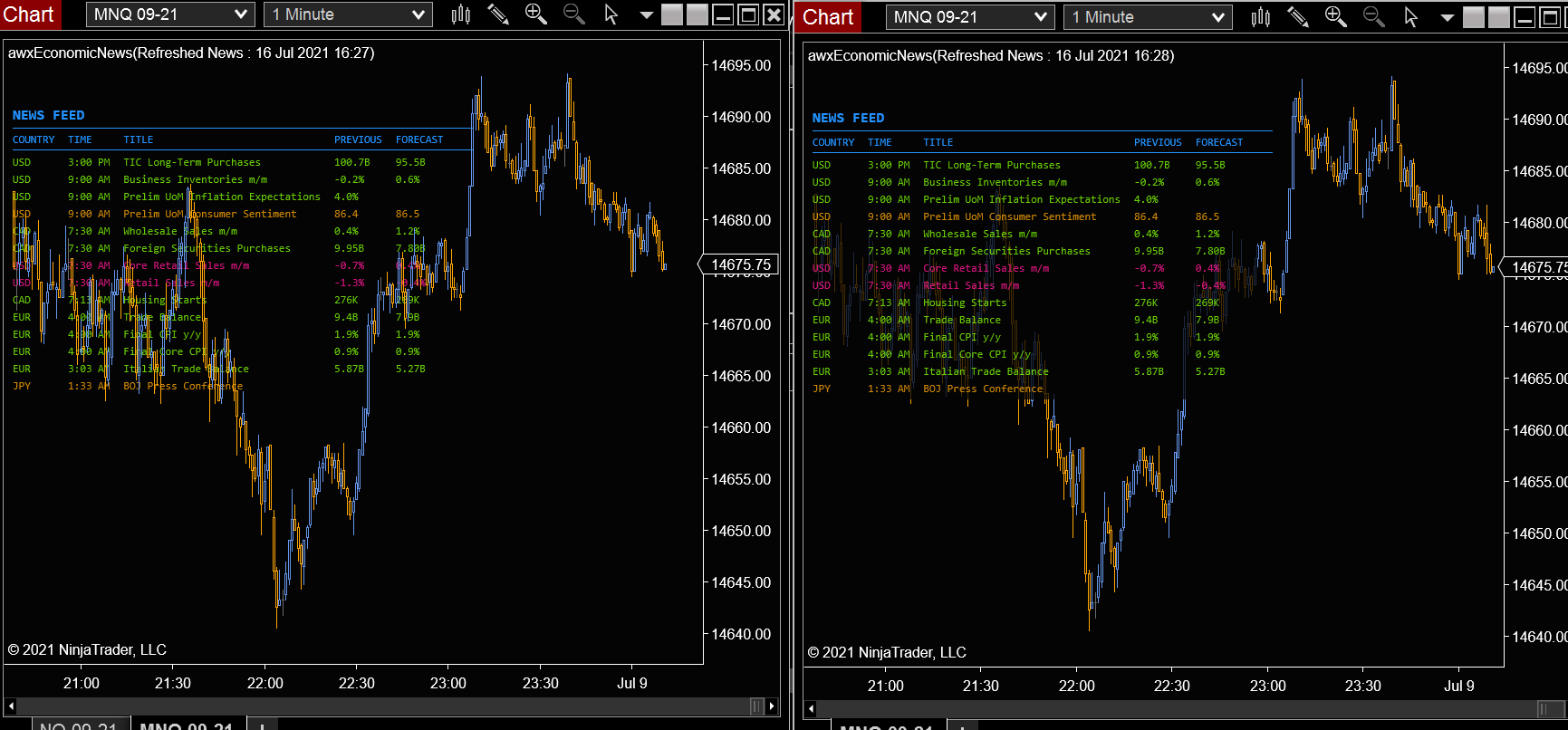This screenshot has width=1568, height=730.
Task: Click the Chart title label of left window
Action: (29, 14)
